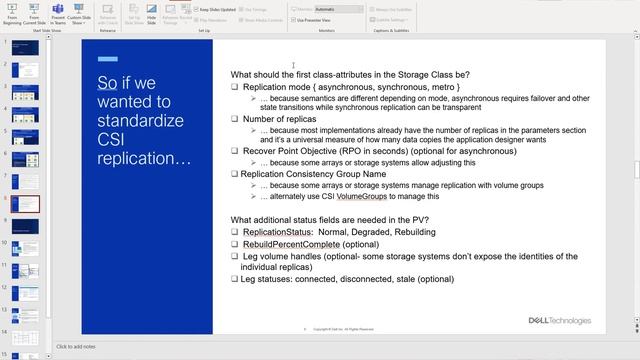Toggle Use Timings checkbox
The height and width of the screenshot is (360, 640).
click(253, 9)
